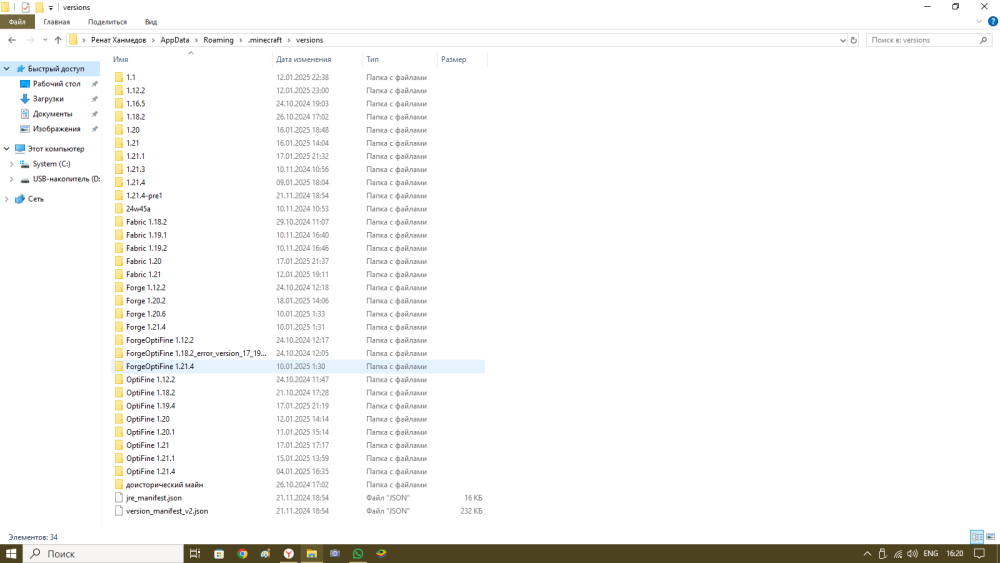Switch the ENG input language indicator
The image size is (1000, 563).
(x=930, y=553)
